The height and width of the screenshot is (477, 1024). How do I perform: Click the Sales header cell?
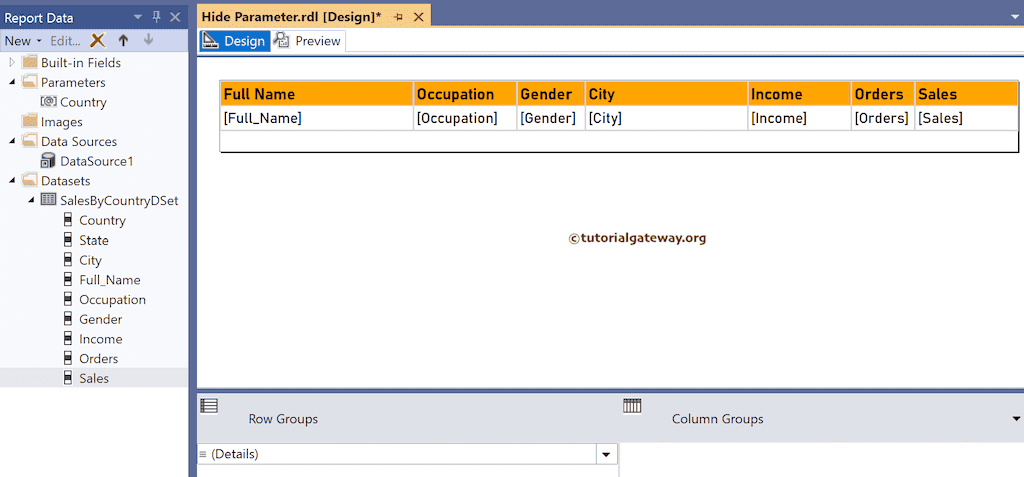click(x=967, y=94)
